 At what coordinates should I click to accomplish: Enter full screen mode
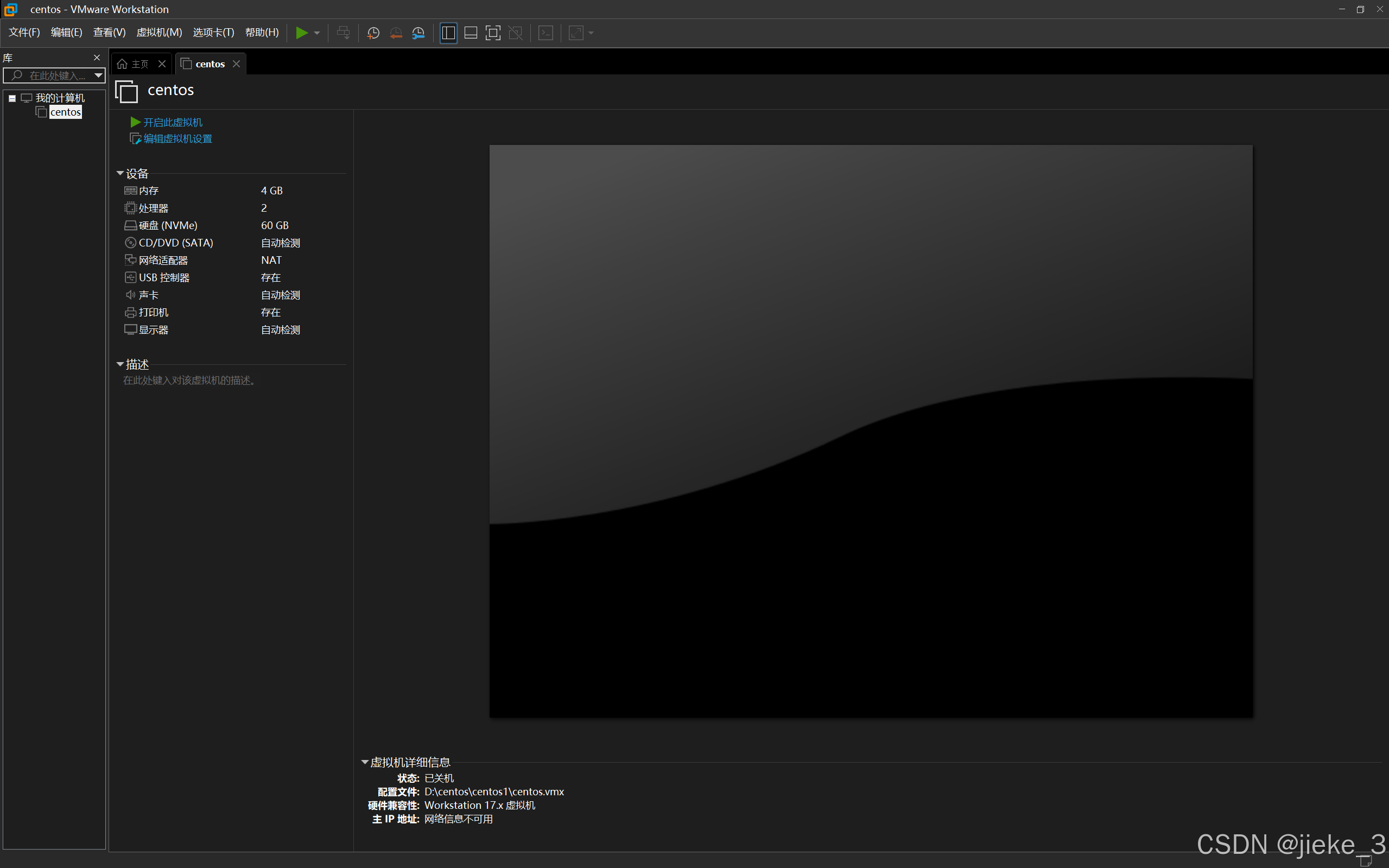[492, 33]
